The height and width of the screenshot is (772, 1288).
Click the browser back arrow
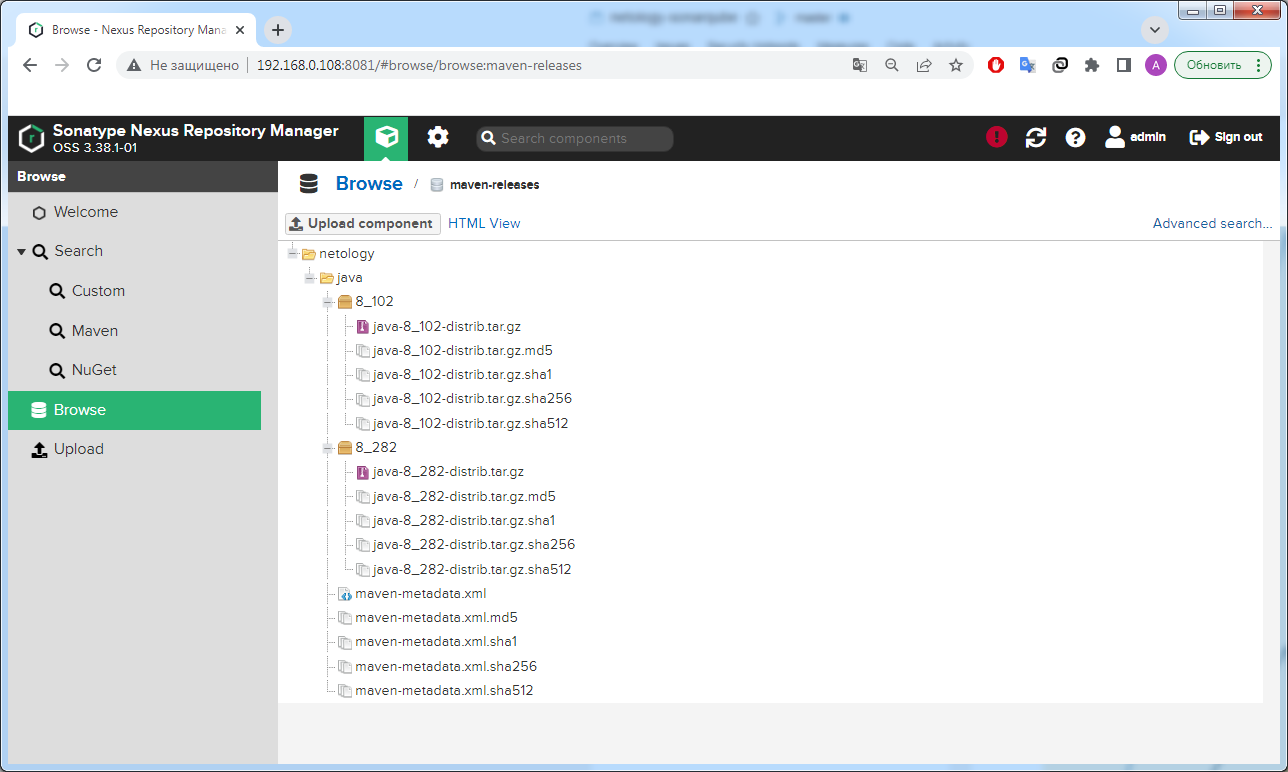(30, 65)
